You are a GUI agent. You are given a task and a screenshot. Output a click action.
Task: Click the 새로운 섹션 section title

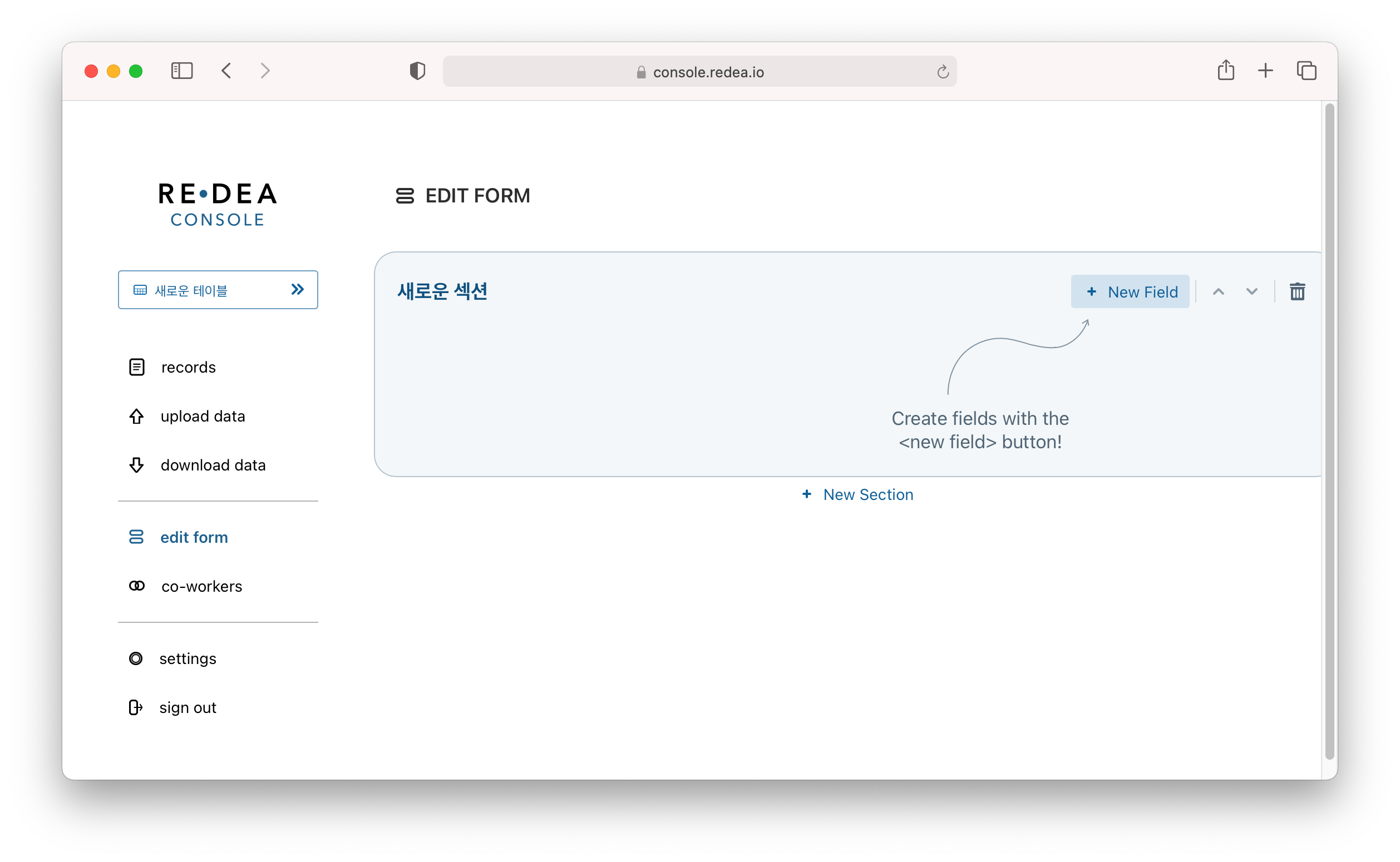(x=442, y=291)
